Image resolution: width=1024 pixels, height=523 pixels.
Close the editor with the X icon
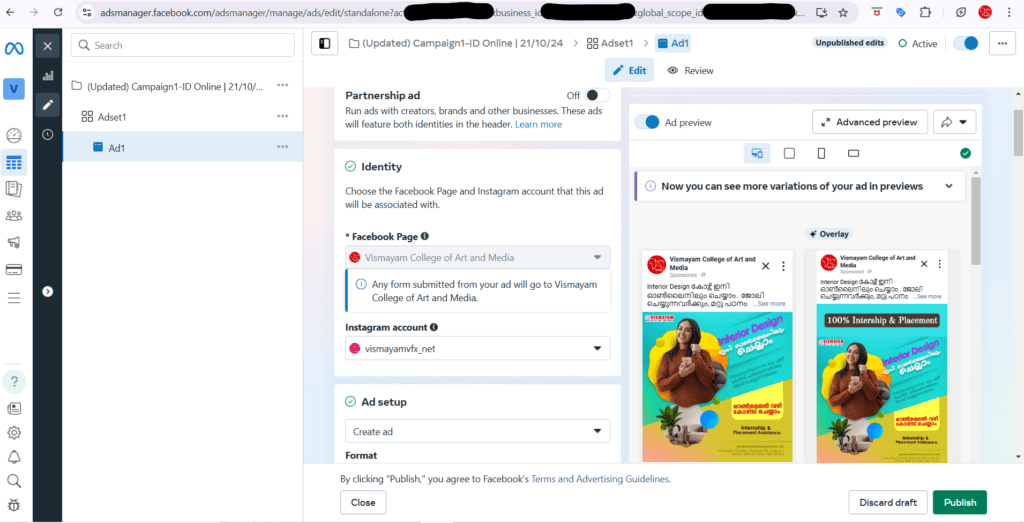(x=48, y=46)
